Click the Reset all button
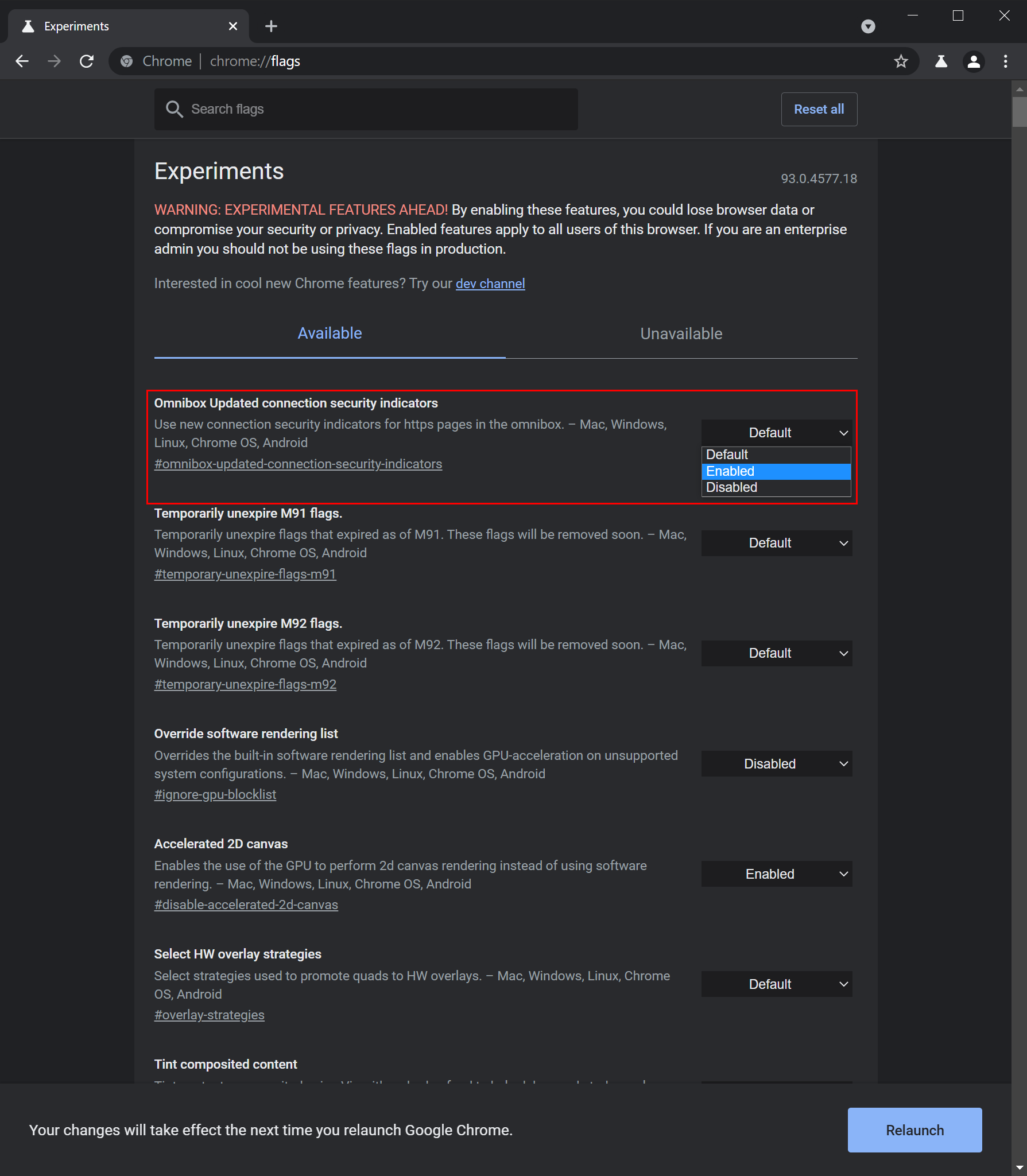This screenshot has width=1027, height=1176. 819,109
